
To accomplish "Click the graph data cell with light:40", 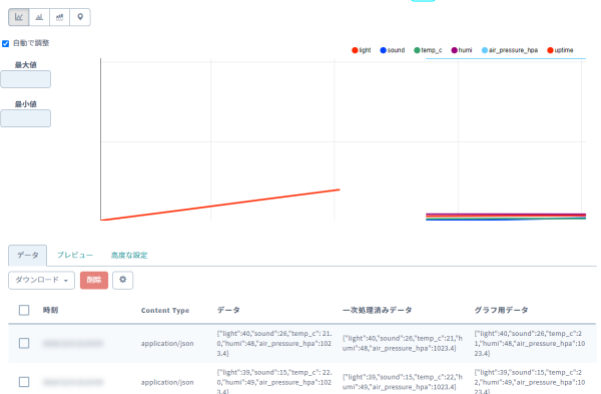I will (530, 343).
